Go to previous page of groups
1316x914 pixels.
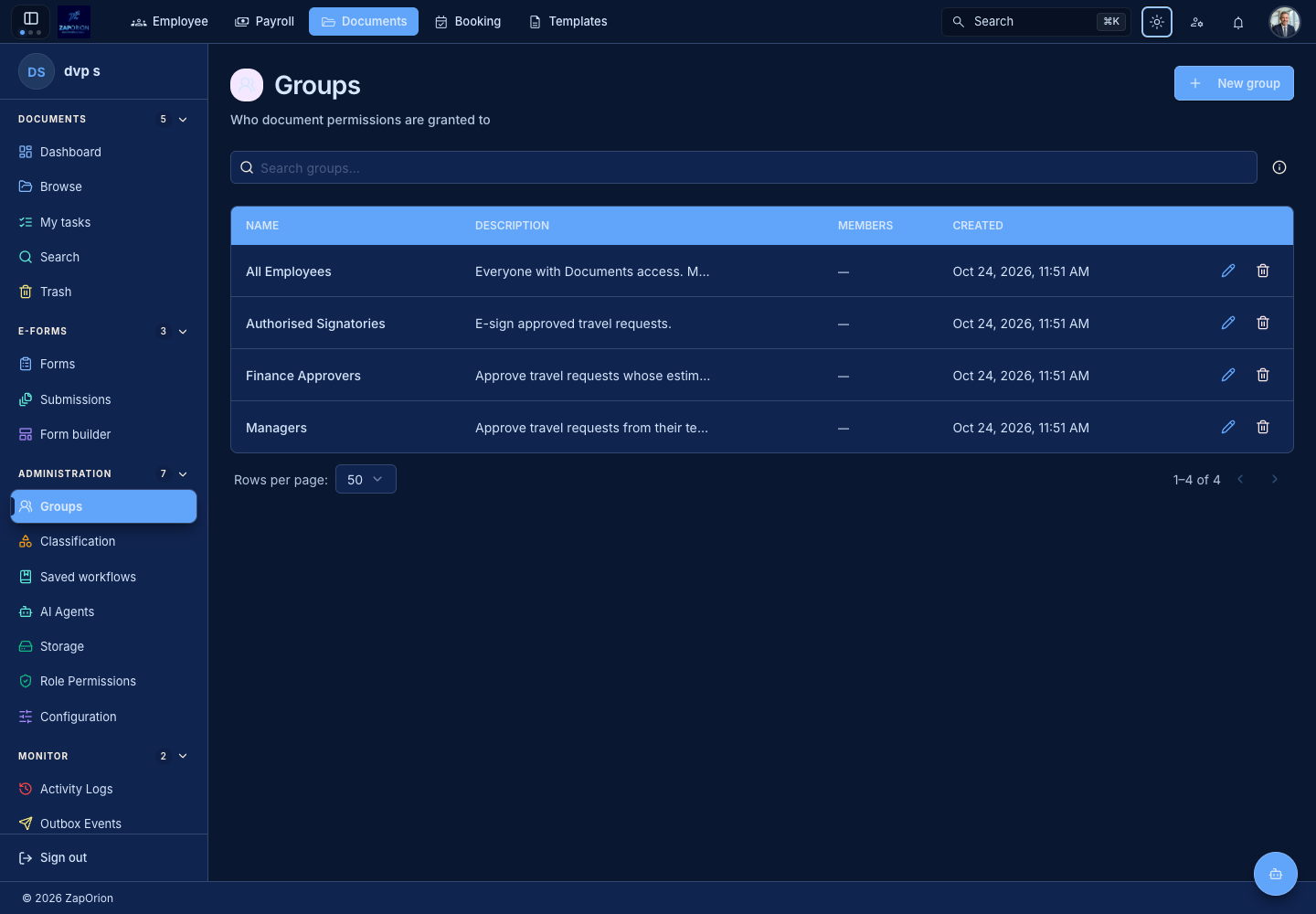[x=1240, y=479]
